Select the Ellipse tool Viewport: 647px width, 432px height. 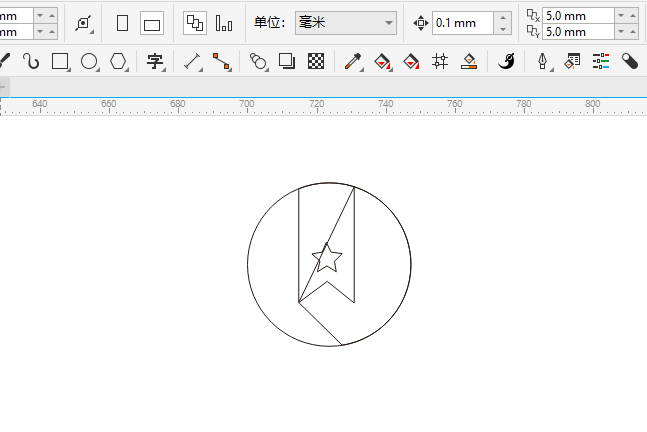click(89, 61)
